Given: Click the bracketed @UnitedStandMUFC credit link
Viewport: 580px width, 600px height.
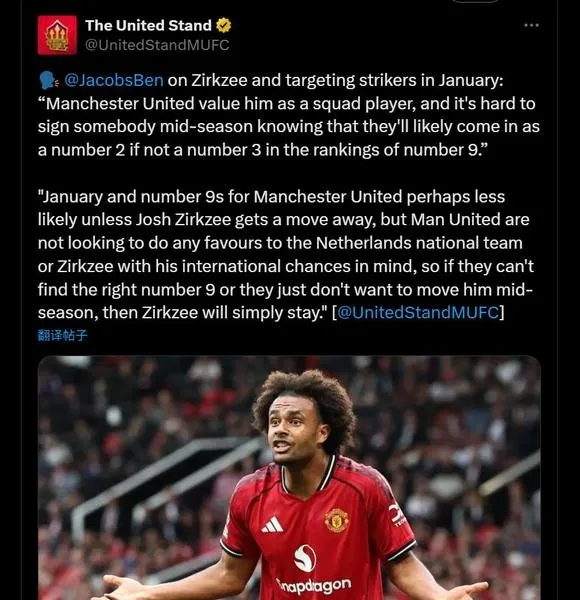Looking at the screenshot, I should pyautogui.click(x=419, y=313).
